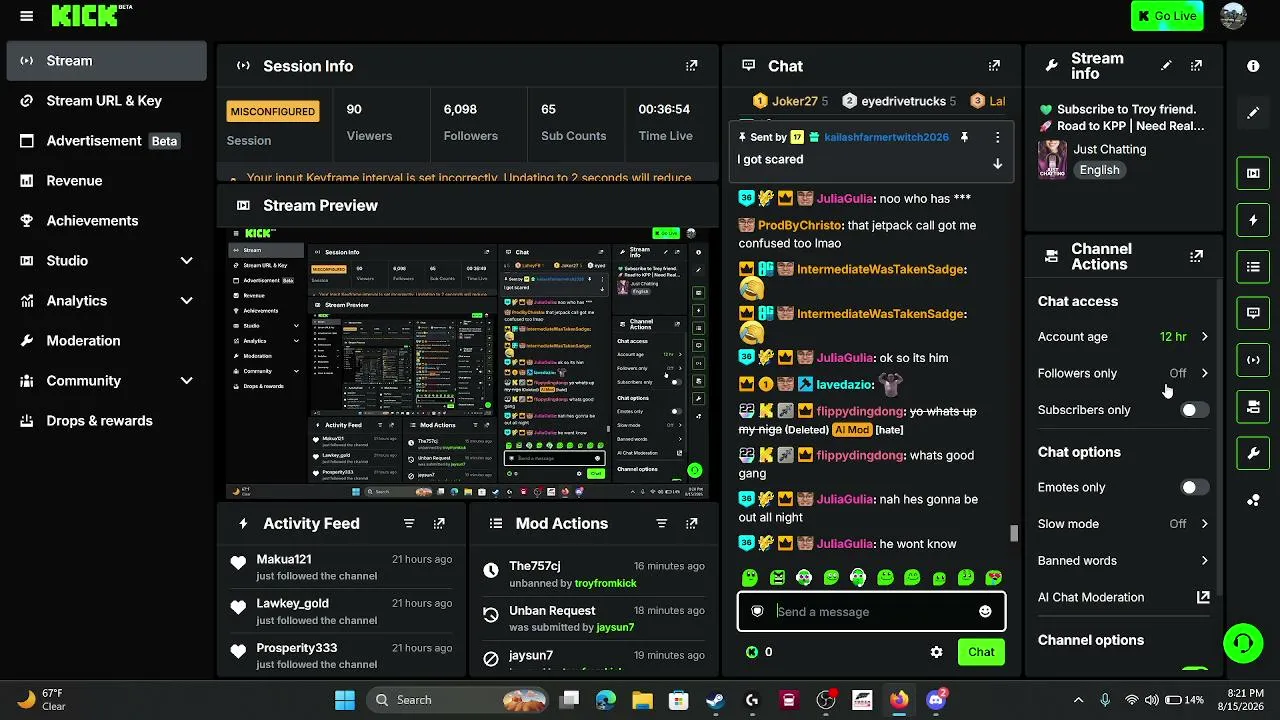Send message with Chat button
The width and height of the screenshot is (1280, 720).
981,652
